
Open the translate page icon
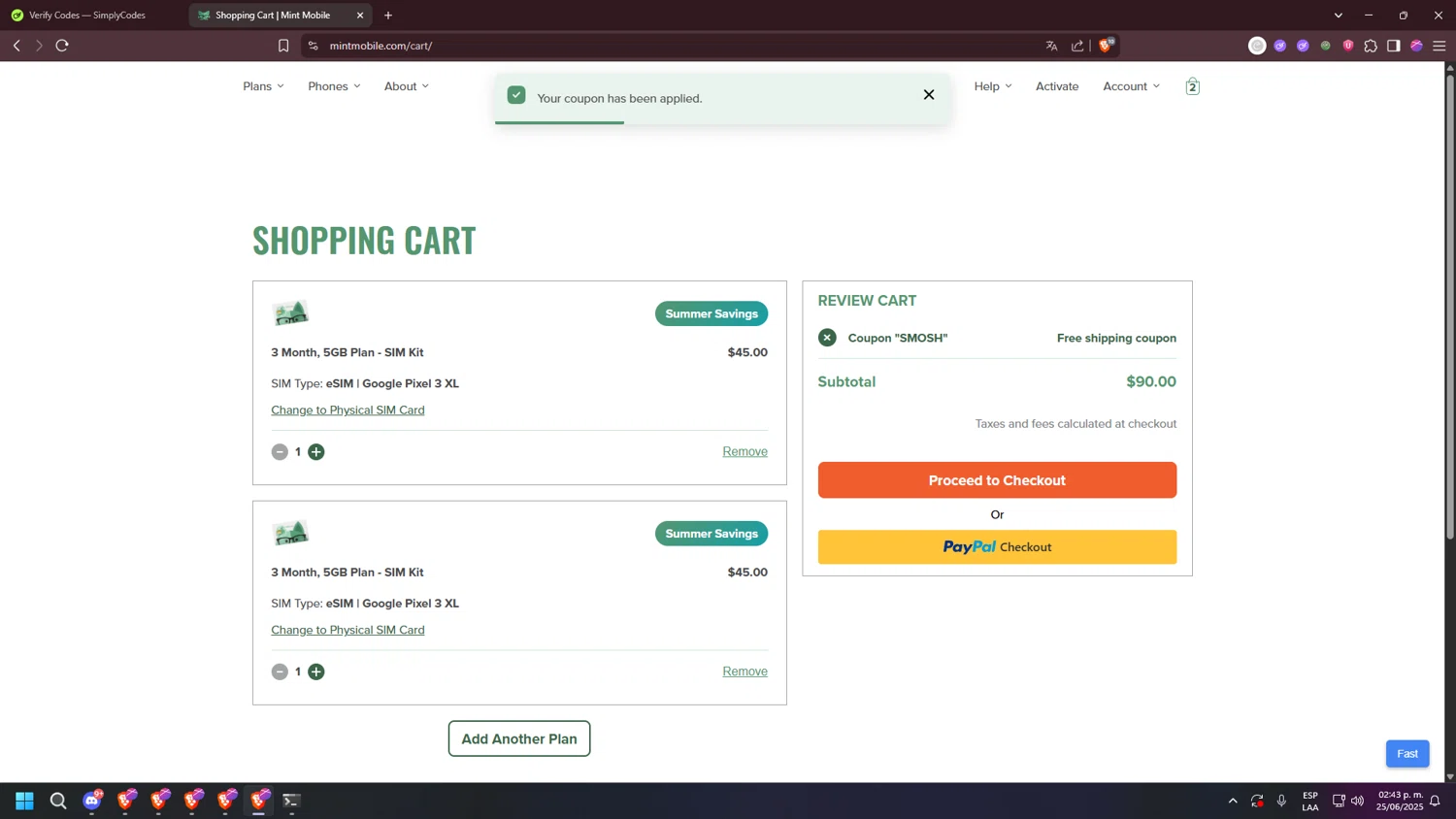tap(1051, 46)
